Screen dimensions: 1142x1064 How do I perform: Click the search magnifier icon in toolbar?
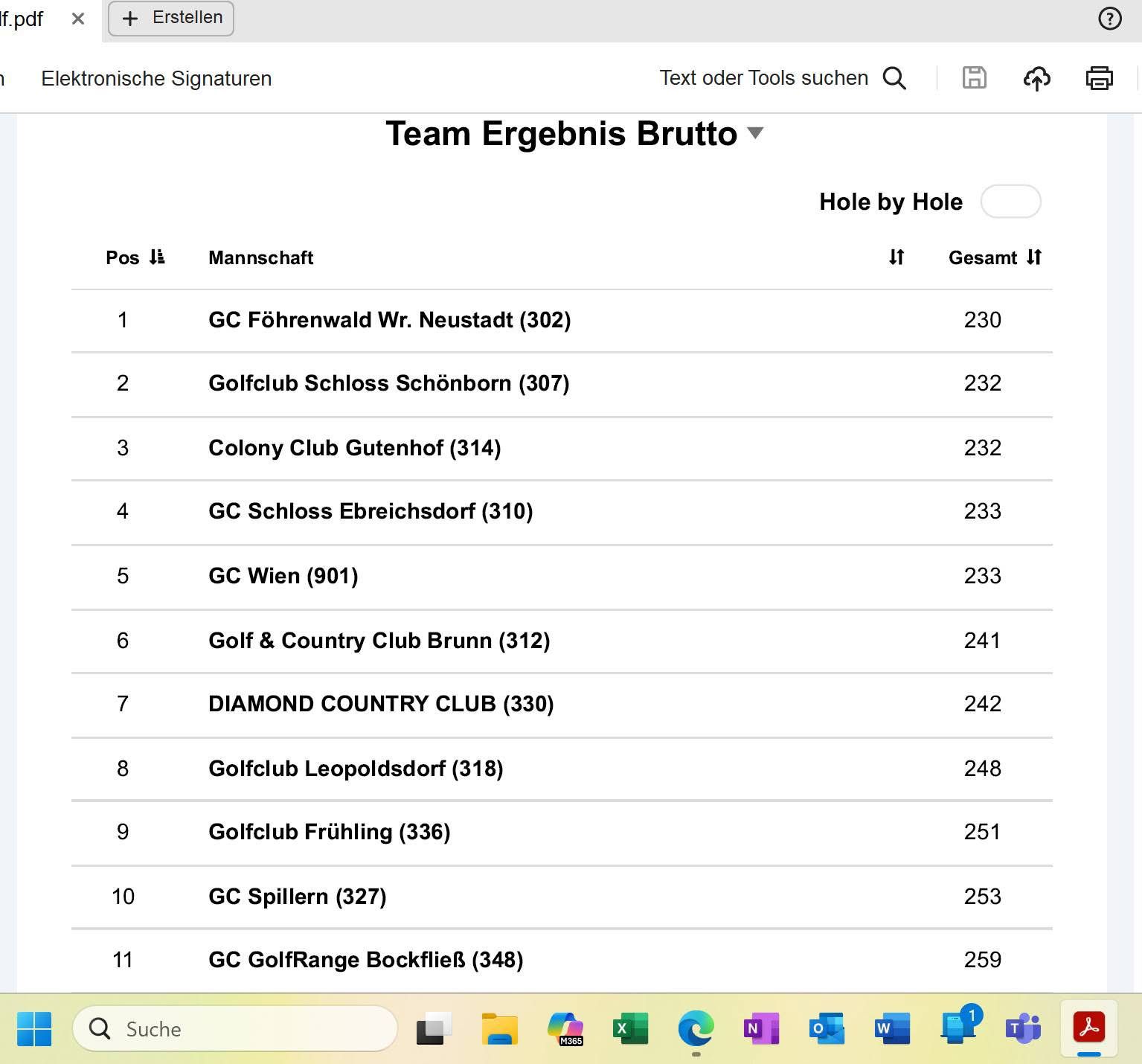point(894,78)
